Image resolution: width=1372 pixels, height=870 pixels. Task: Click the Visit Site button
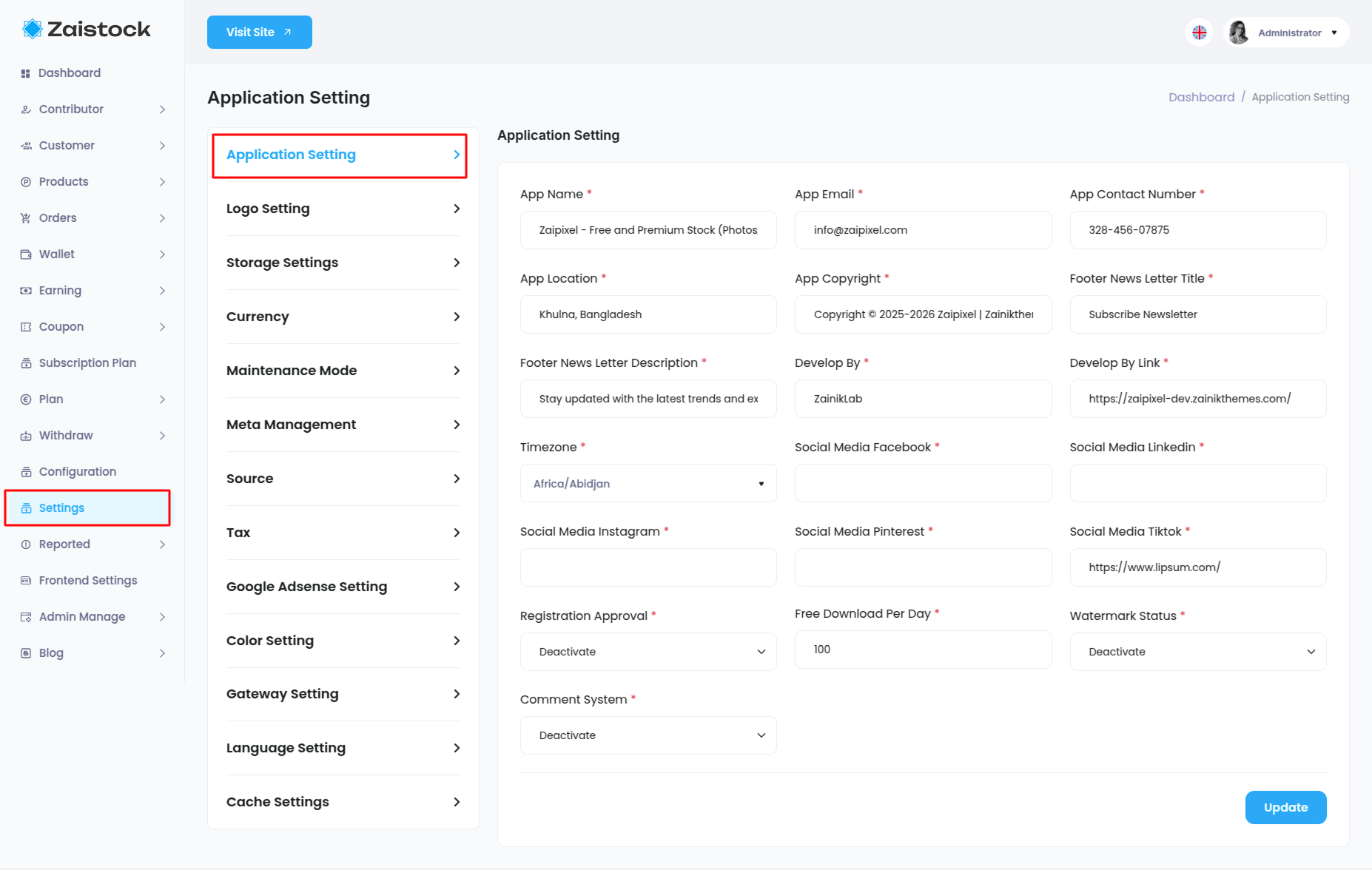point(259,33)
